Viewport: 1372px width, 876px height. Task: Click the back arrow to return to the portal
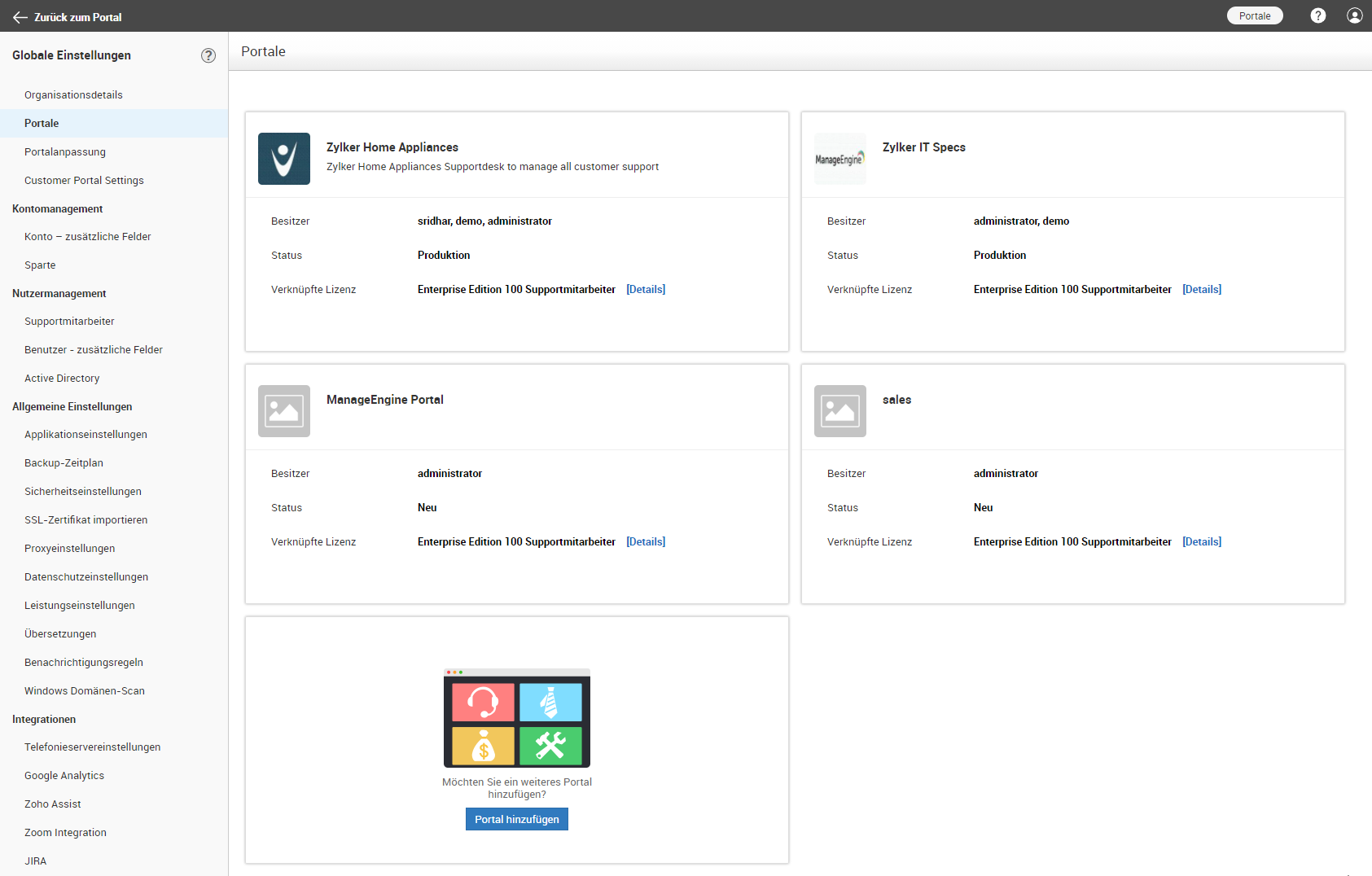point(20,17)
